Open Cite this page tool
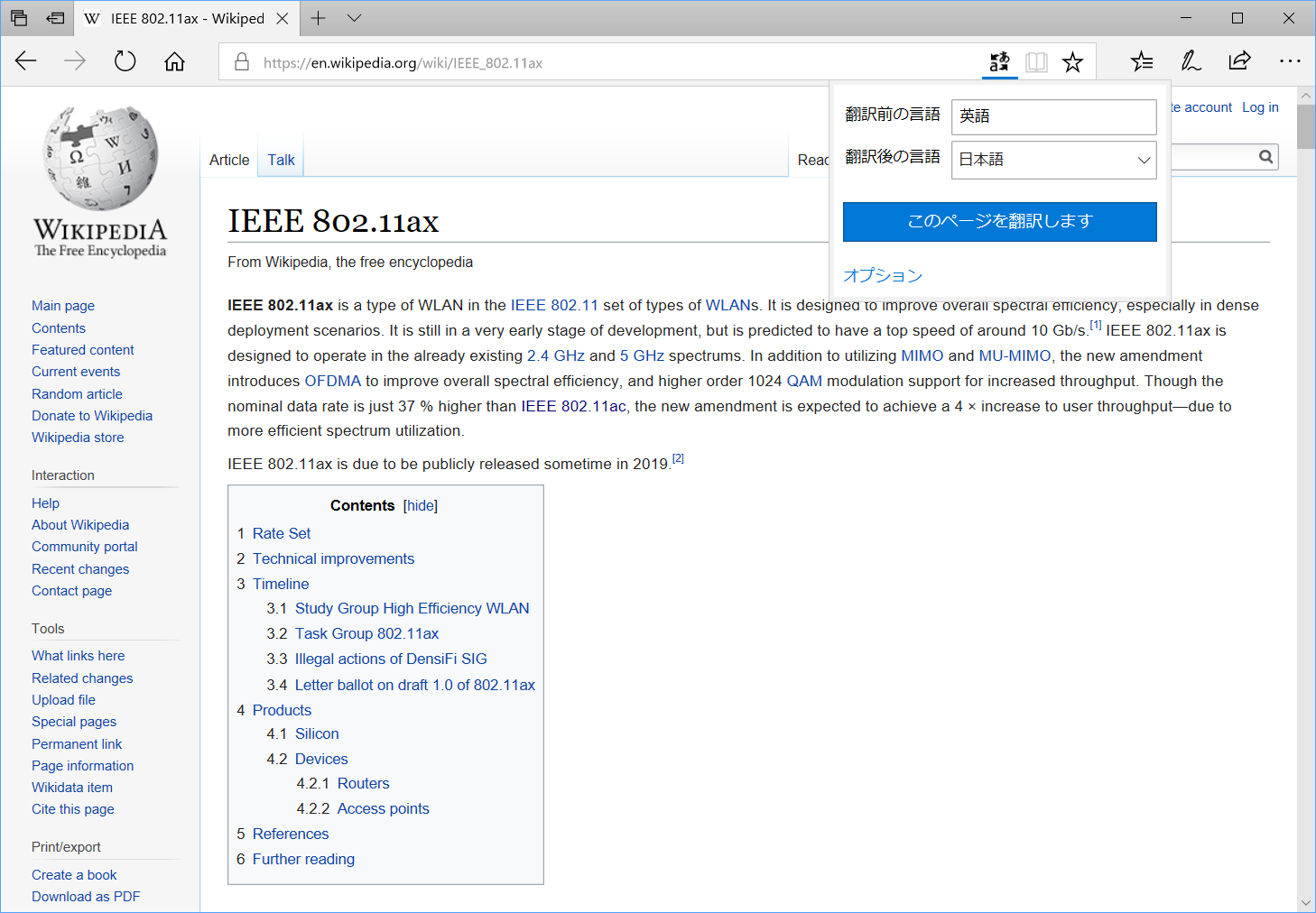The width and height of the screenshot is (1316, 913). point(73,809)
